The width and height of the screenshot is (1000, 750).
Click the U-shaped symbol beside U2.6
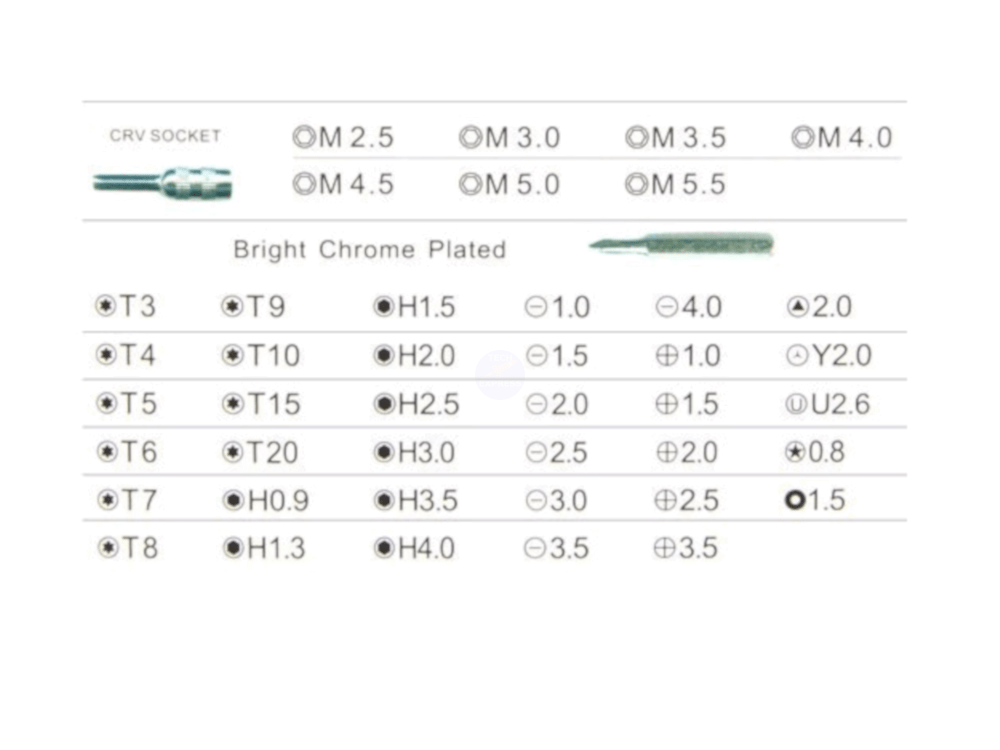click(797, 405)
